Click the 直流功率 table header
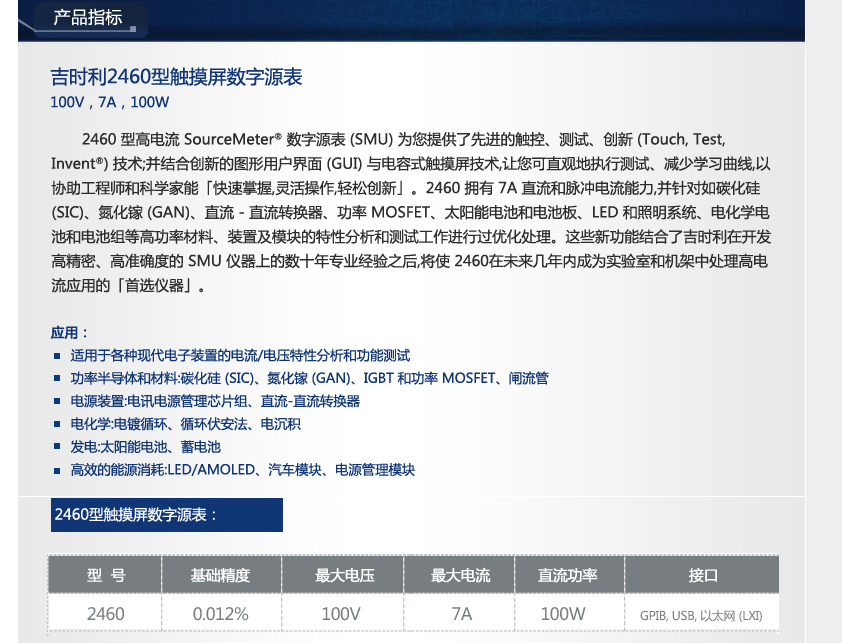842x643 pixels. (569, 575)
